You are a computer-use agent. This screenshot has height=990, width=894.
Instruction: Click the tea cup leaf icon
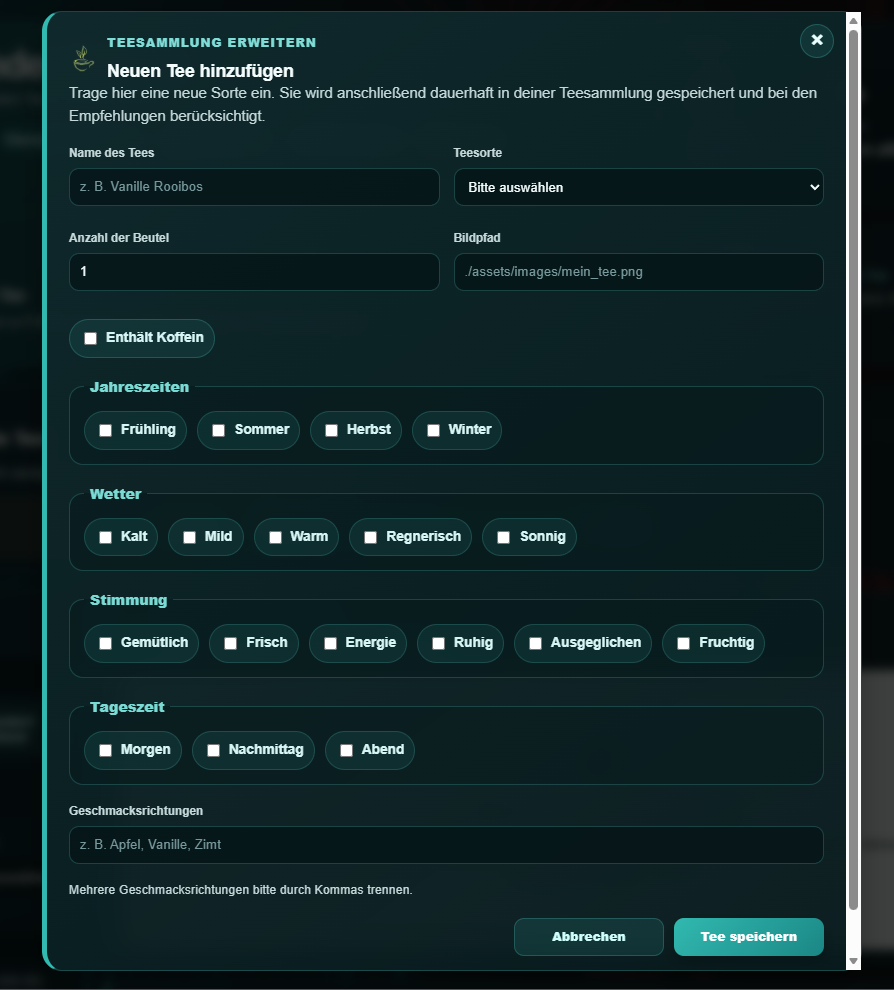point(84,59)
